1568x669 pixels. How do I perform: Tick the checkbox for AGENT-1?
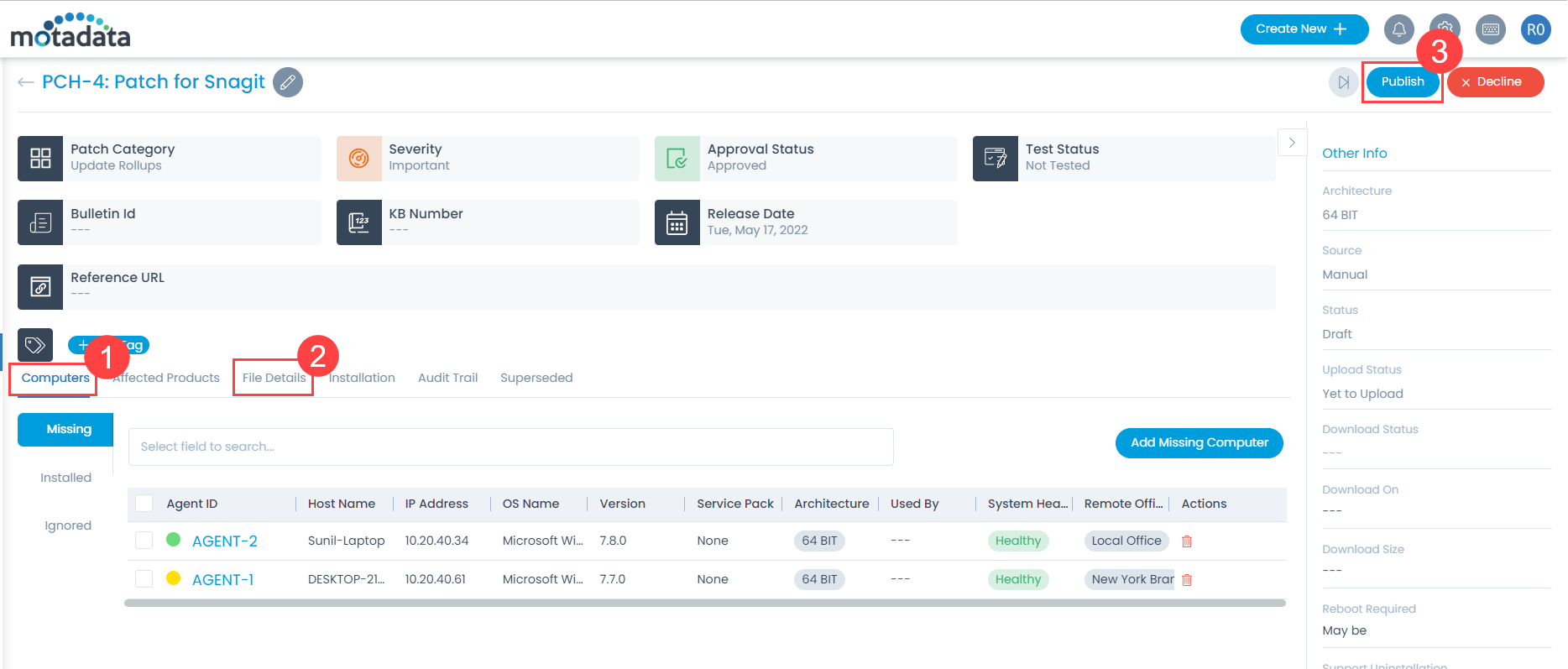click(144, 579)
